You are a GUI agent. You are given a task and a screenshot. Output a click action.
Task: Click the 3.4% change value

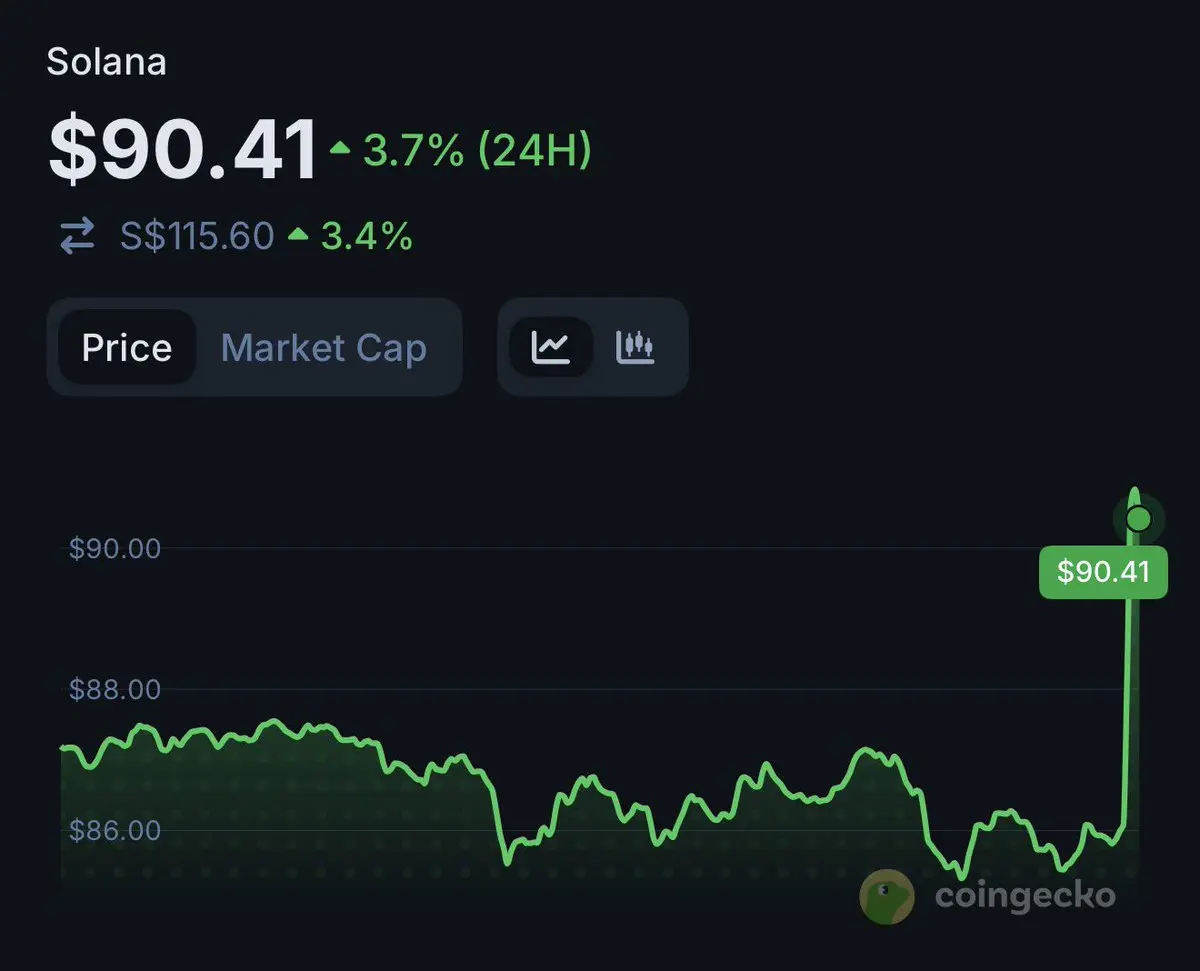pyautogui.click(x=366, y=237)
